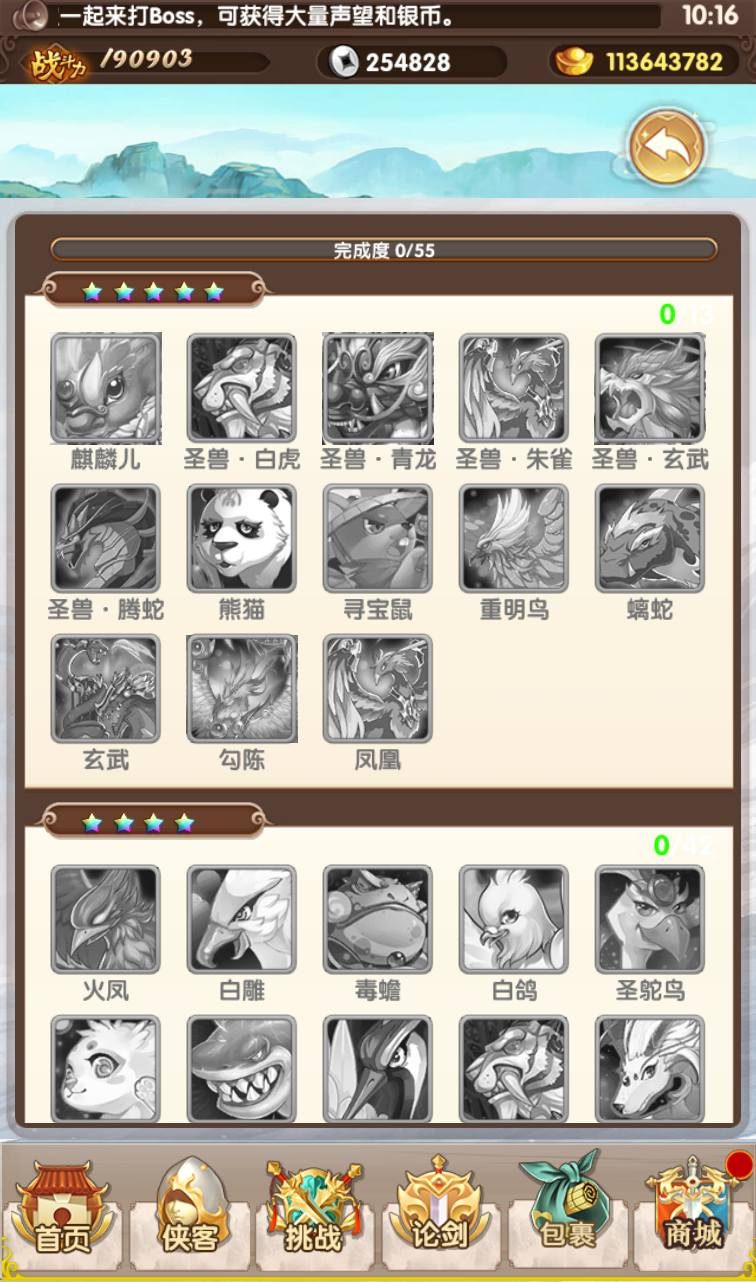The image size is (756, 1282).
Task: Select the 寻宝鼠 pet icon
Action: 378,538
